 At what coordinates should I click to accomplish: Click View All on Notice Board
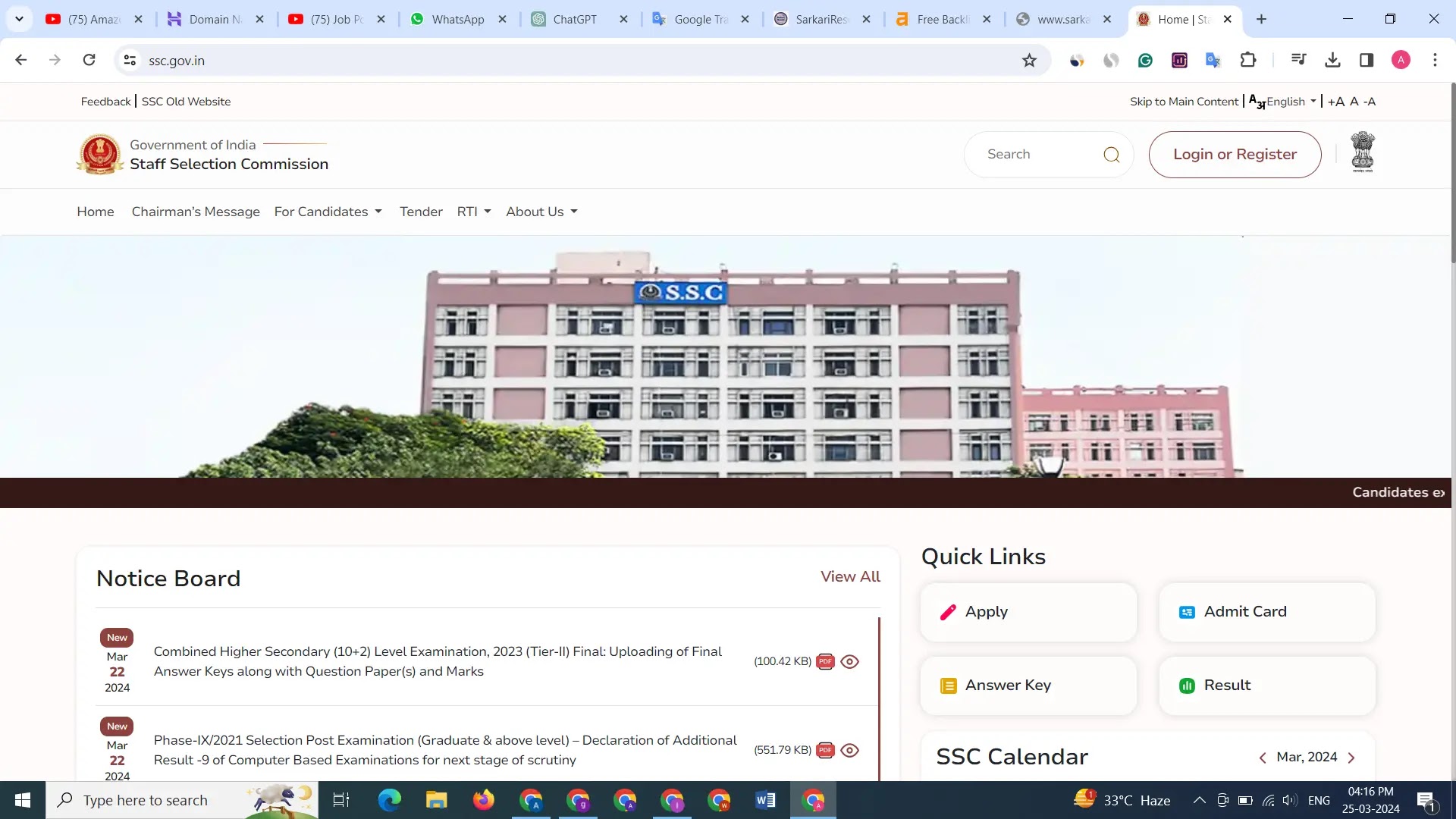click(x=850, y=576)
